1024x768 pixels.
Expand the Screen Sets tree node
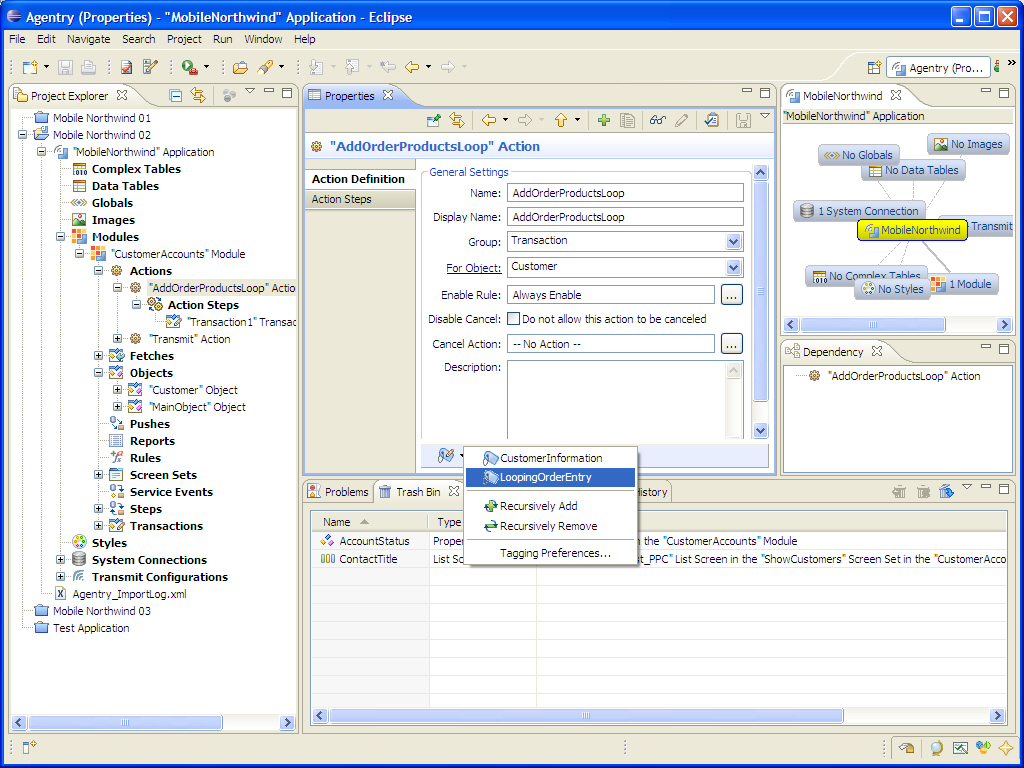(99, 475)
